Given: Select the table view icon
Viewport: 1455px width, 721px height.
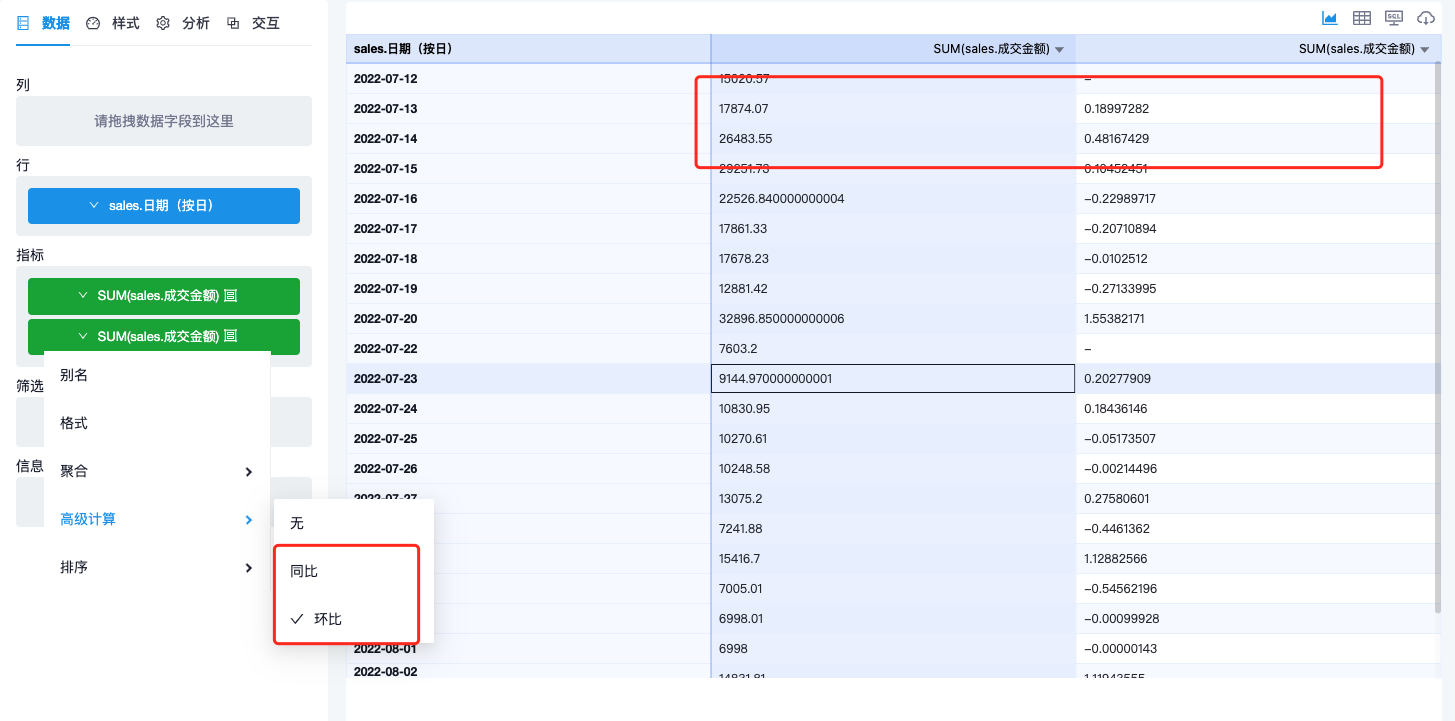Looking at the screenshot, I should click(1362, 18).
